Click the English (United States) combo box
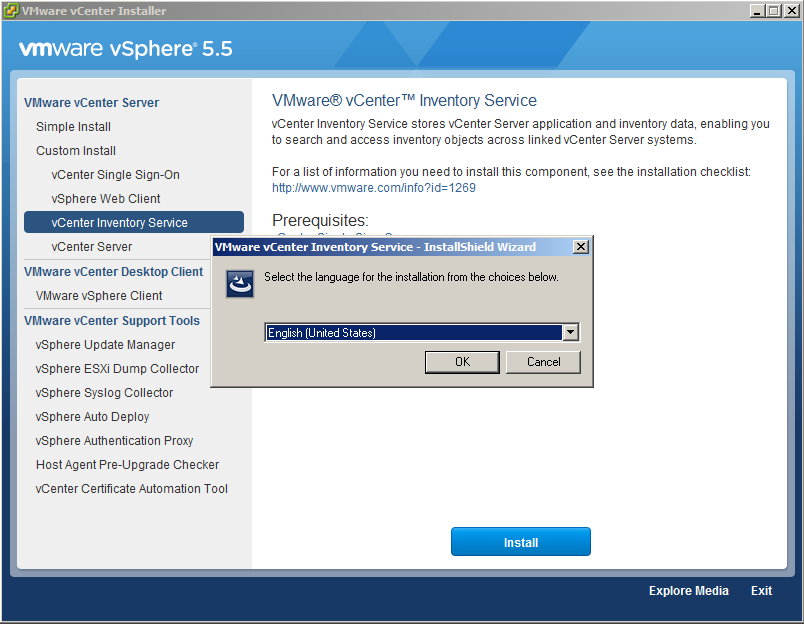 point(413,333)
